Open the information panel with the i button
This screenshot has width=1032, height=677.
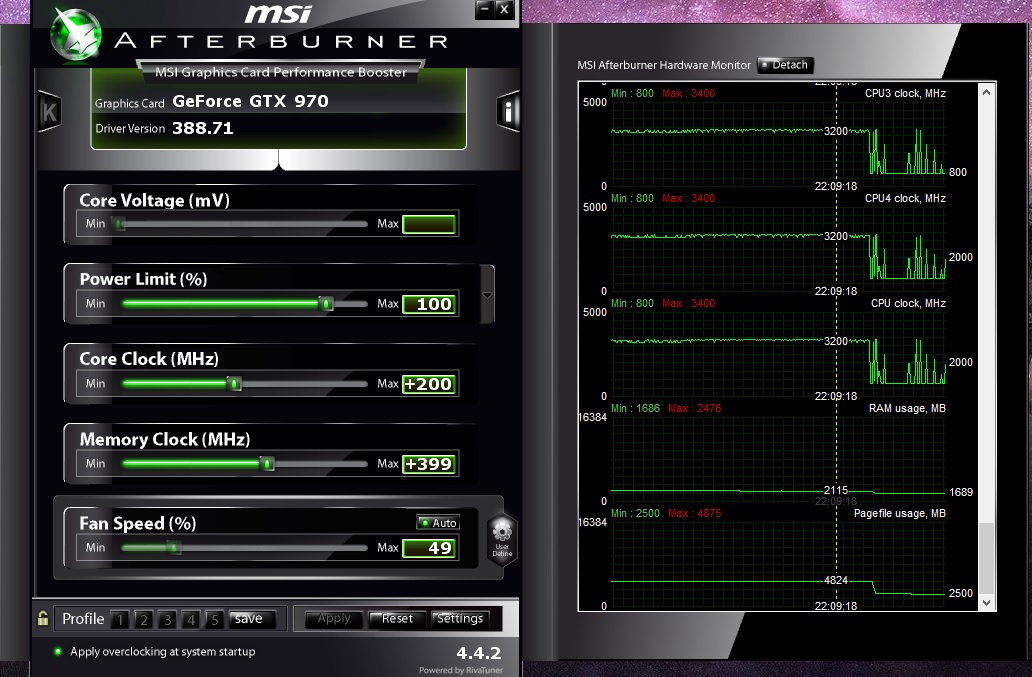point(509,112)
